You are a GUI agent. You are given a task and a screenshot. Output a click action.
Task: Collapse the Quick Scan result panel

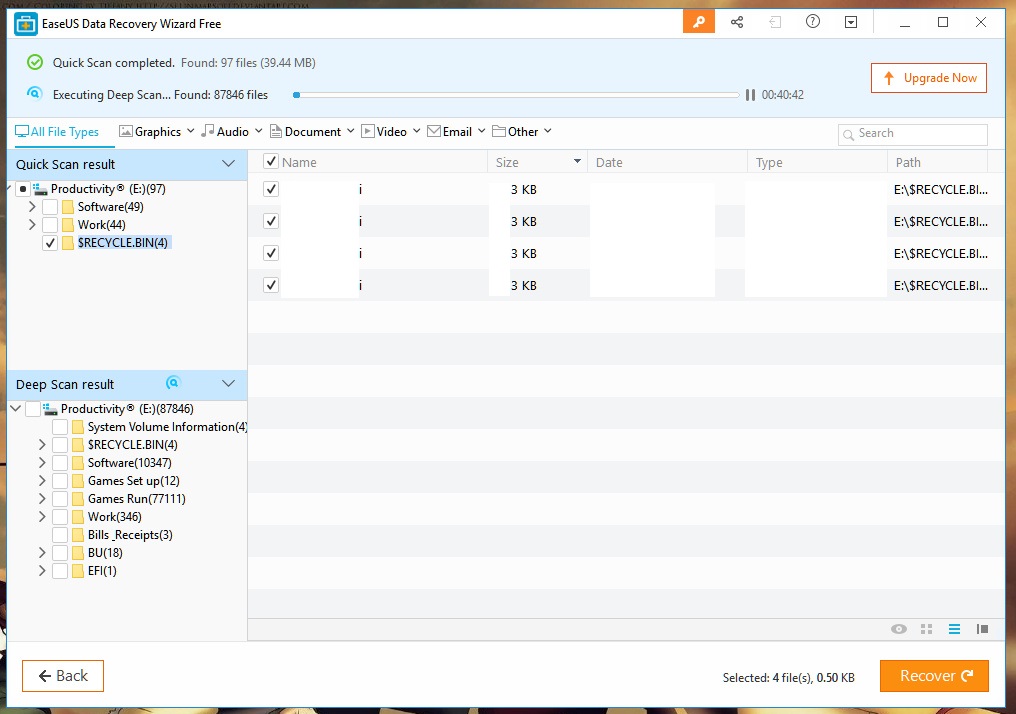[228, 163]
